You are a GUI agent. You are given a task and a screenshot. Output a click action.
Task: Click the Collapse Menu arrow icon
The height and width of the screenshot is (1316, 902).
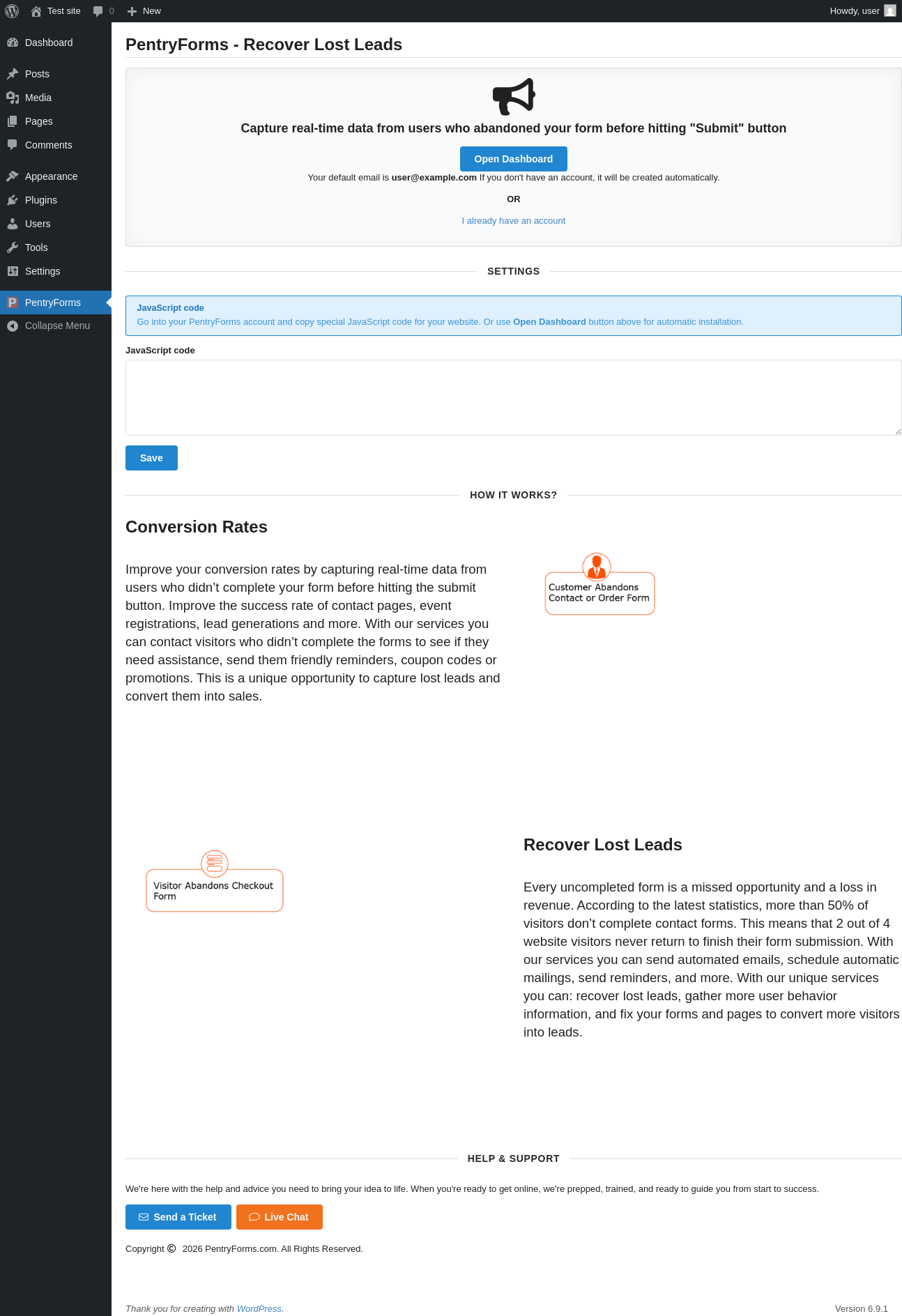13,326
